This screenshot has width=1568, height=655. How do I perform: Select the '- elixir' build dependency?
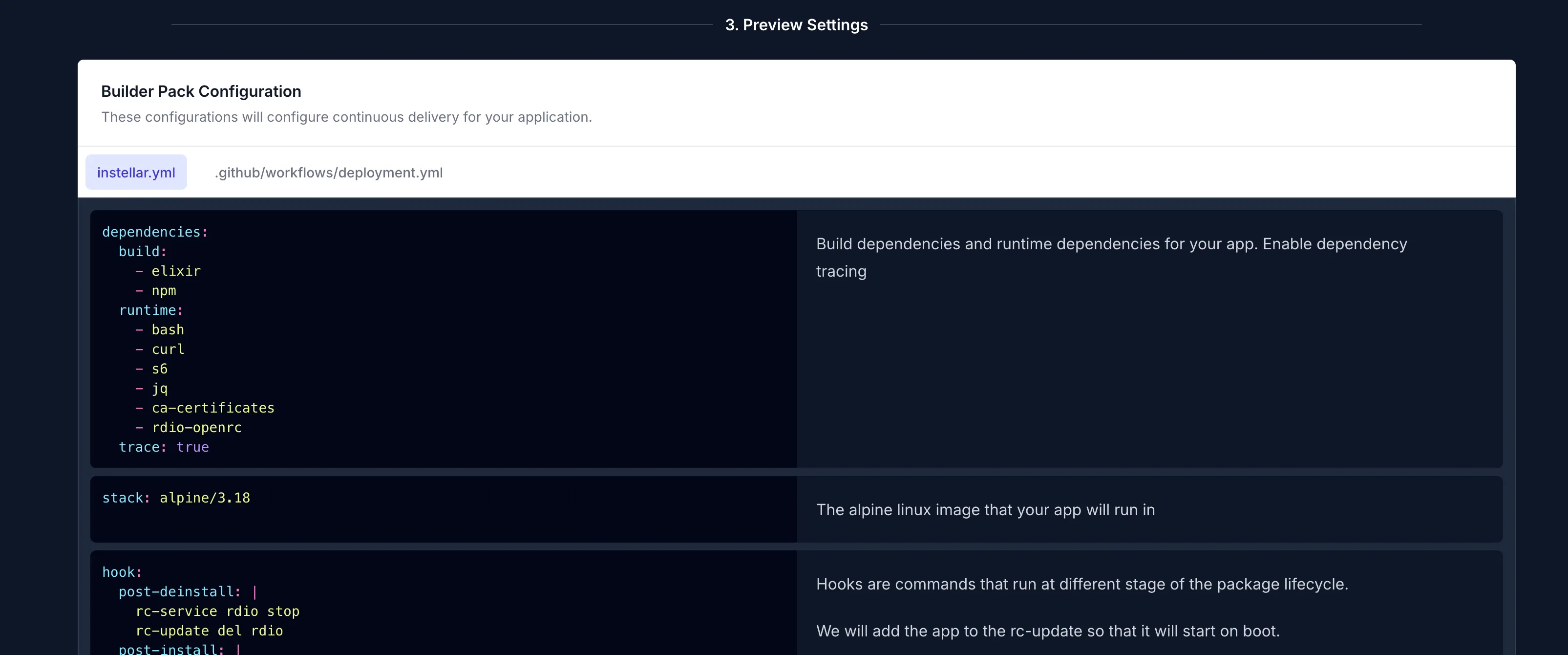click(168, 271)
